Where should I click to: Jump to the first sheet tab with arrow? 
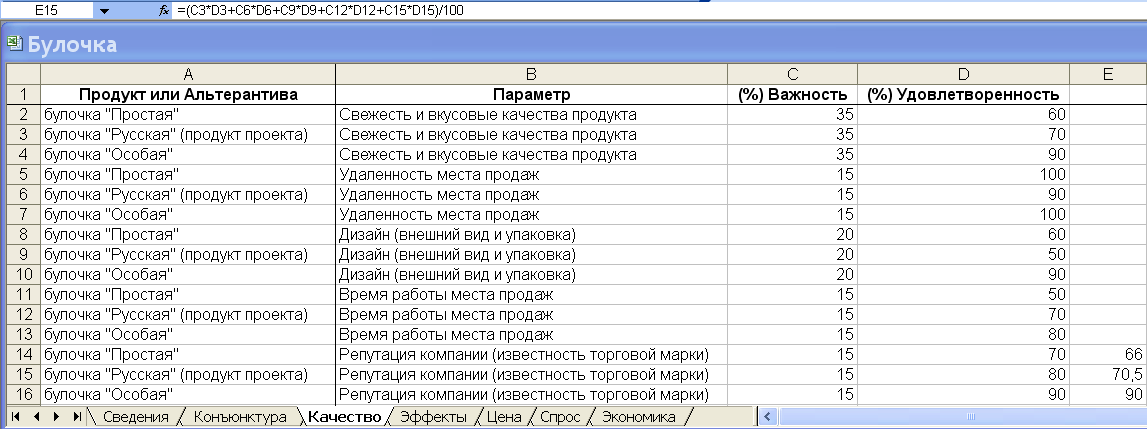click(15, 417)
